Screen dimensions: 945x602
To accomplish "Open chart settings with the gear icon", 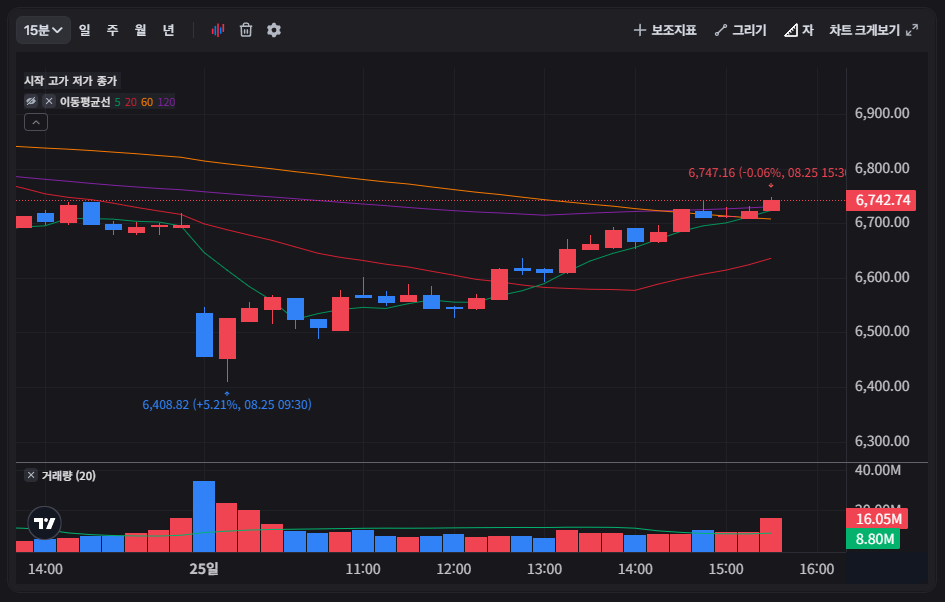I will (x=274, y=30).
